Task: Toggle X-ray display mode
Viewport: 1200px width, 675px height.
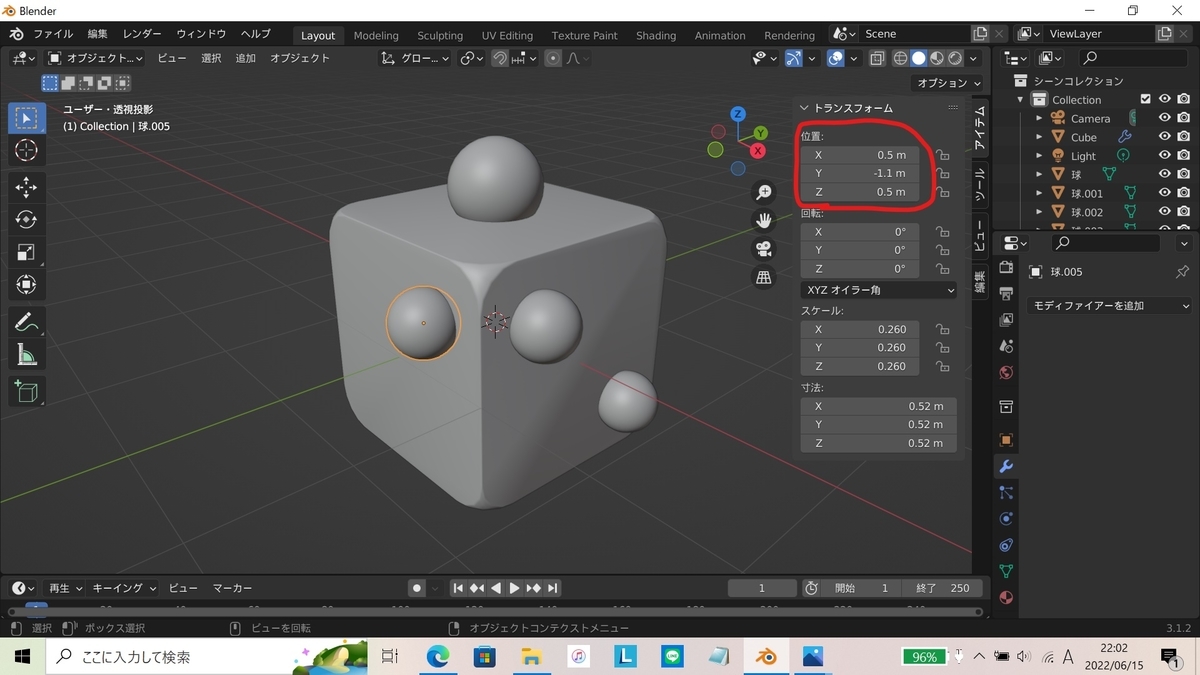Action: click(876, 58)
